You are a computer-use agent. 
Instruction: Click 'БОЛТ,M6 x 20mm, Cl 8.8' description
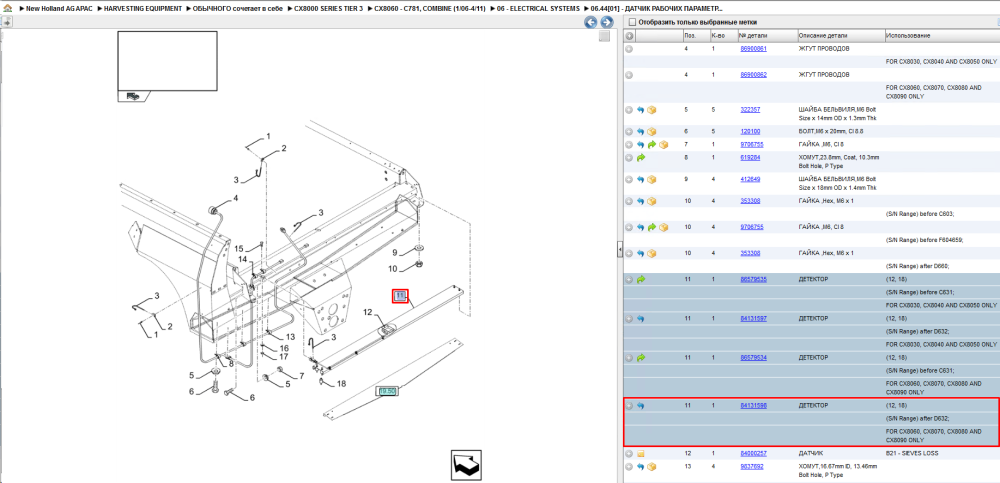click(x=830, y=131)
